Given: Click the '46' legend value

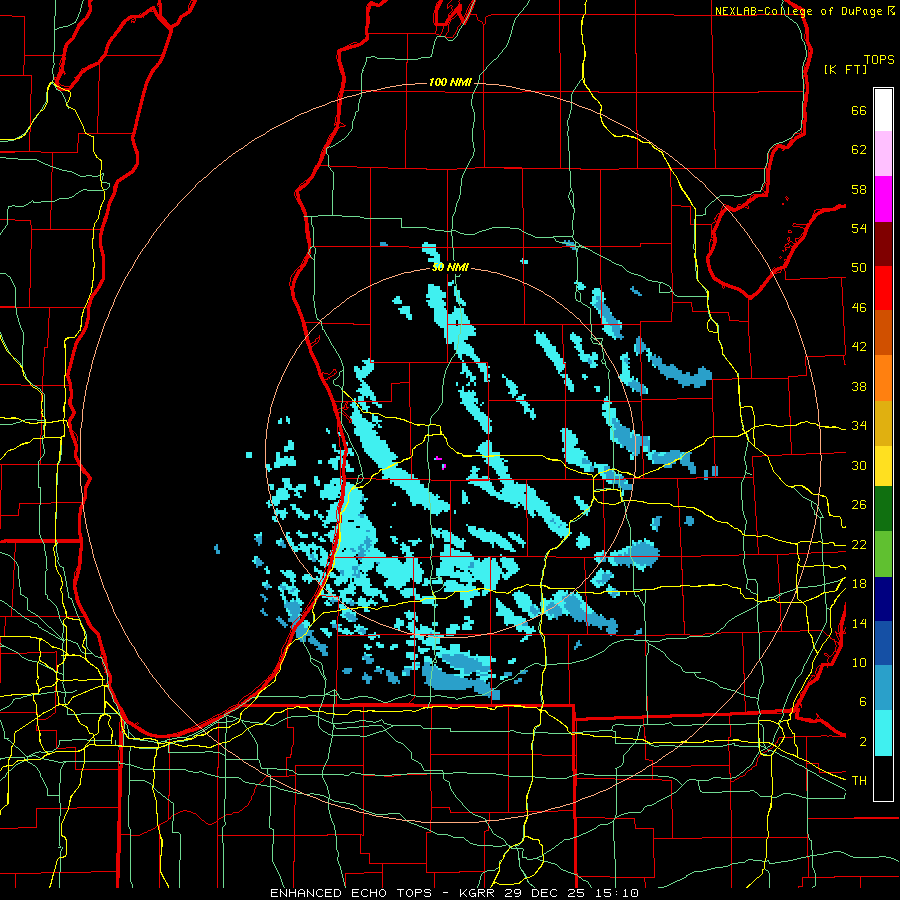Looking at the screenshot, I should coord(859,308).
